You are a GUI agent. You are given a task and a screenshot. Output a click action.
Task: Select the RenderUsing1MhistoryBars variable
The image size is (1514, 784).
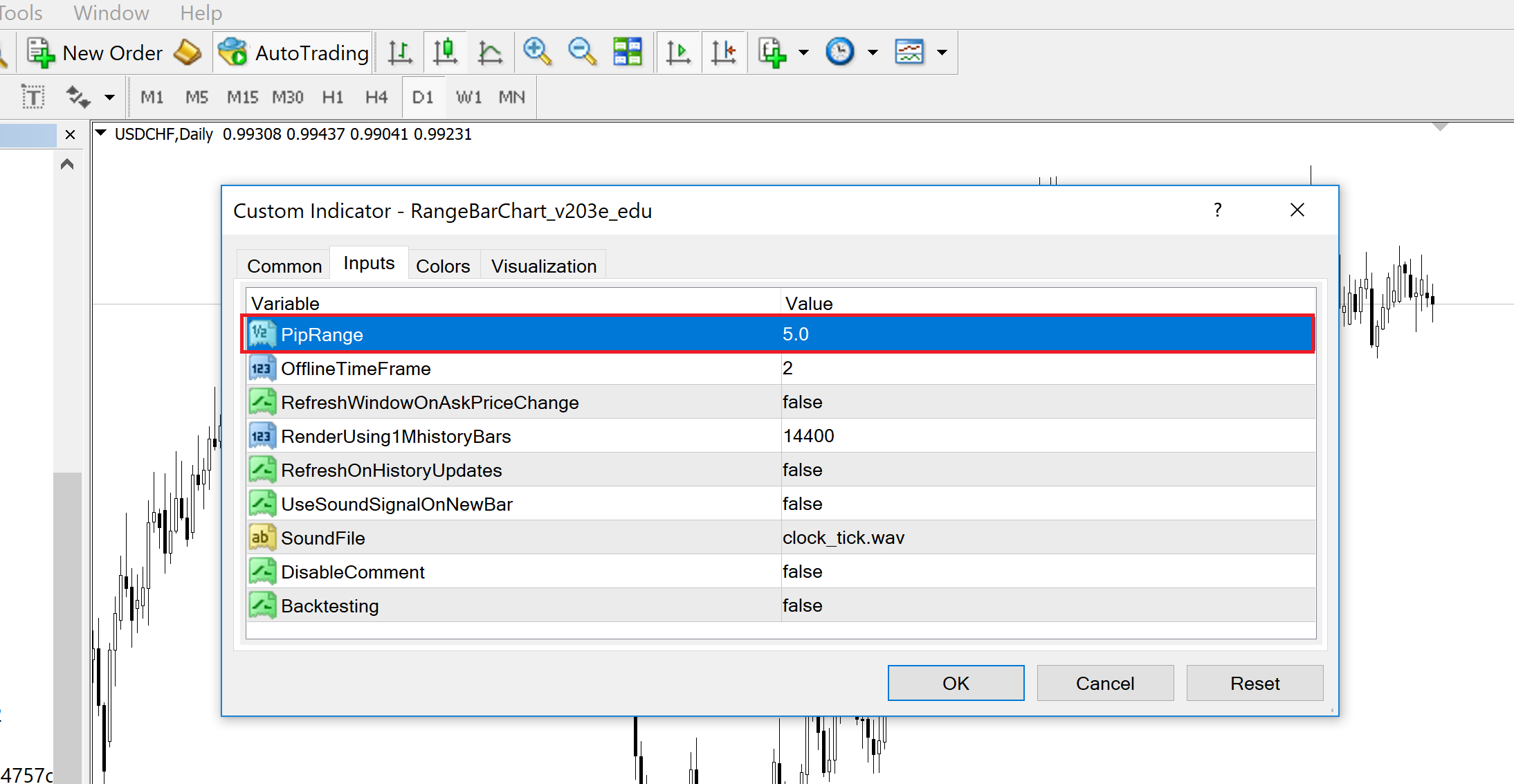(396, 437)
